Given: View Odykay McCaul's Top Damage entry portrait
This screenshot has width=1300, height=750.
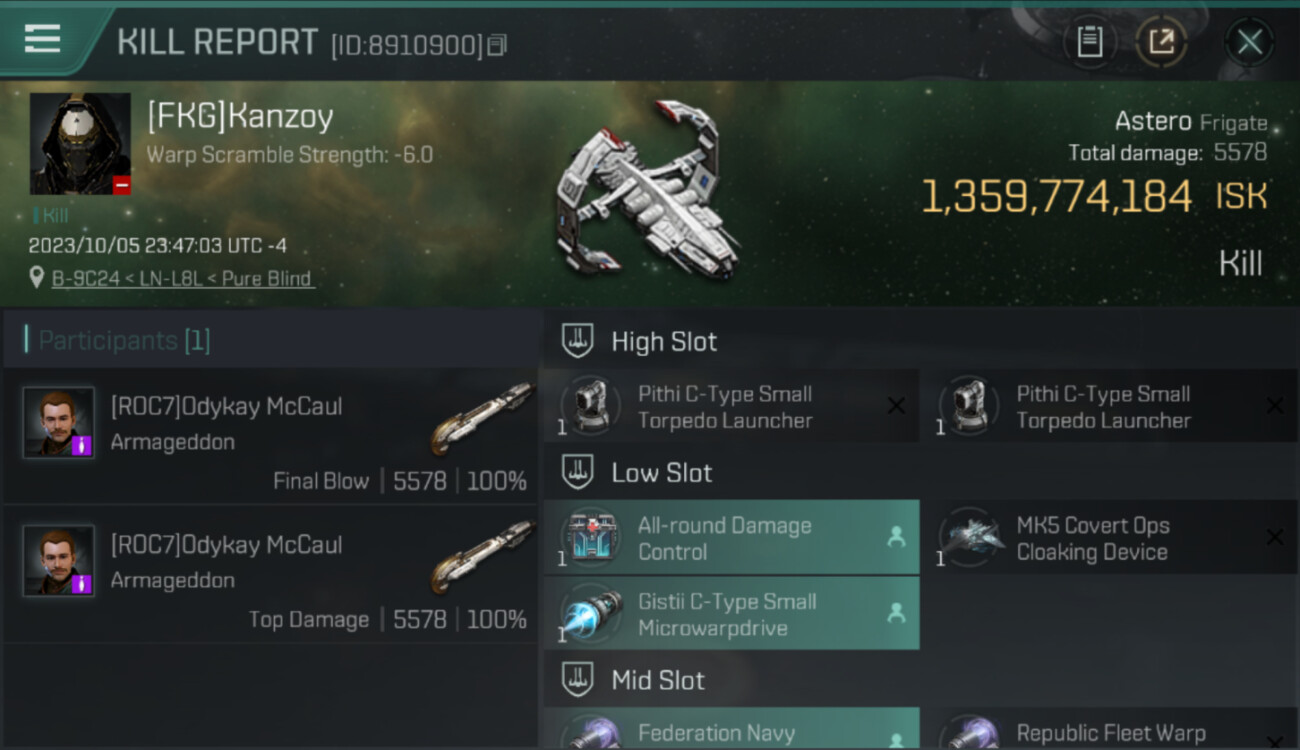Looking at the screenshot, I should coord(59,561).
